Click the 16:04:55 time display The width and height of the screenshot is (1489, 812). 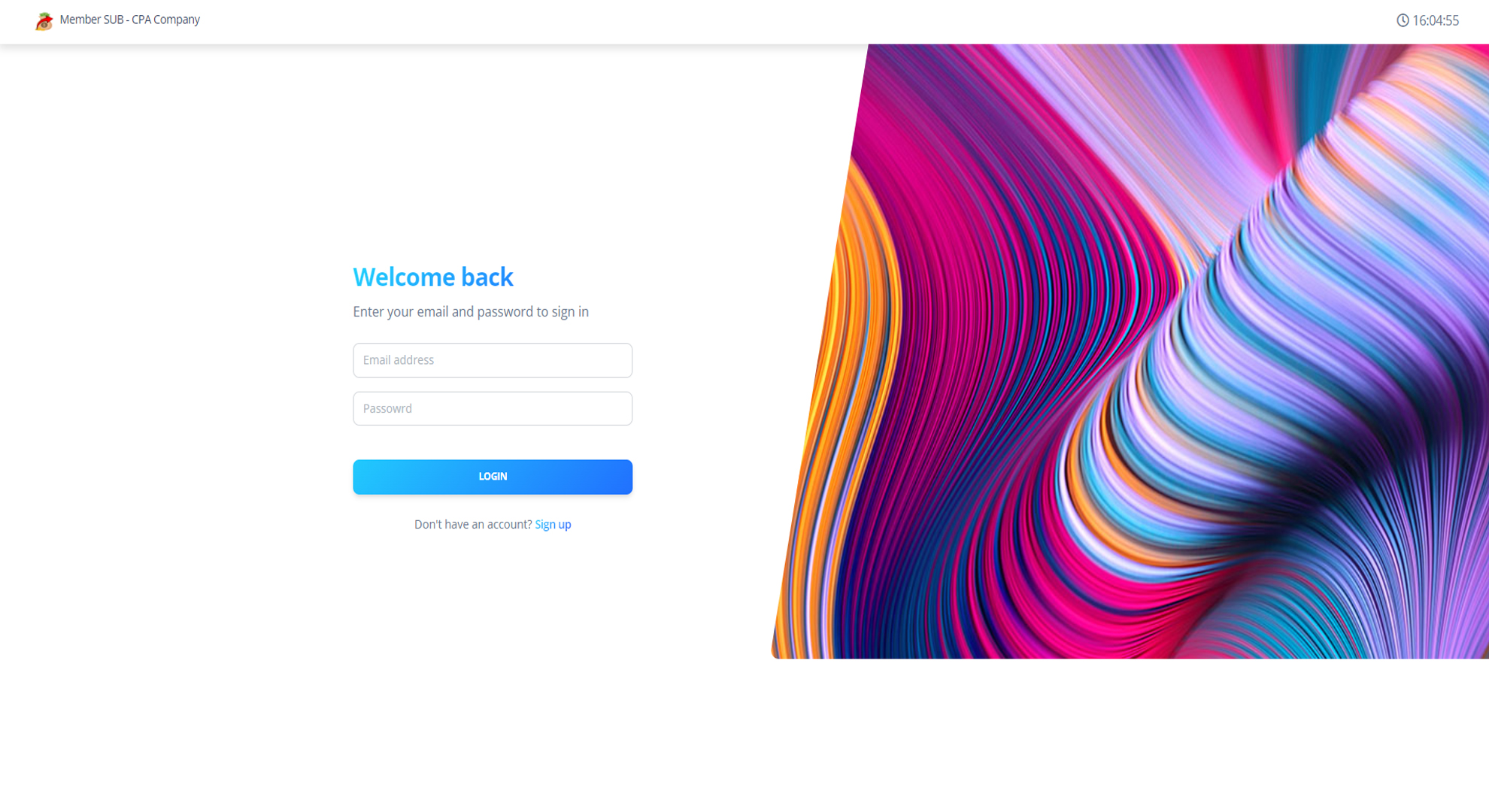pyautogui.click(x=1435, y=20)
